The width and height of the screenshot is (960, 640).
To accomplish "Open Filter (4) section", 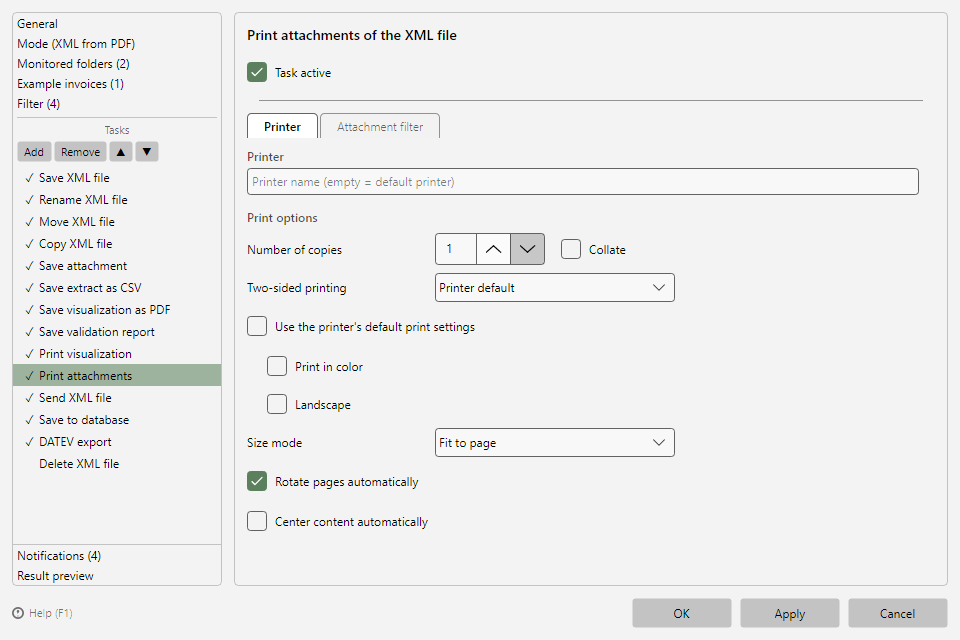I will [39, 104].
